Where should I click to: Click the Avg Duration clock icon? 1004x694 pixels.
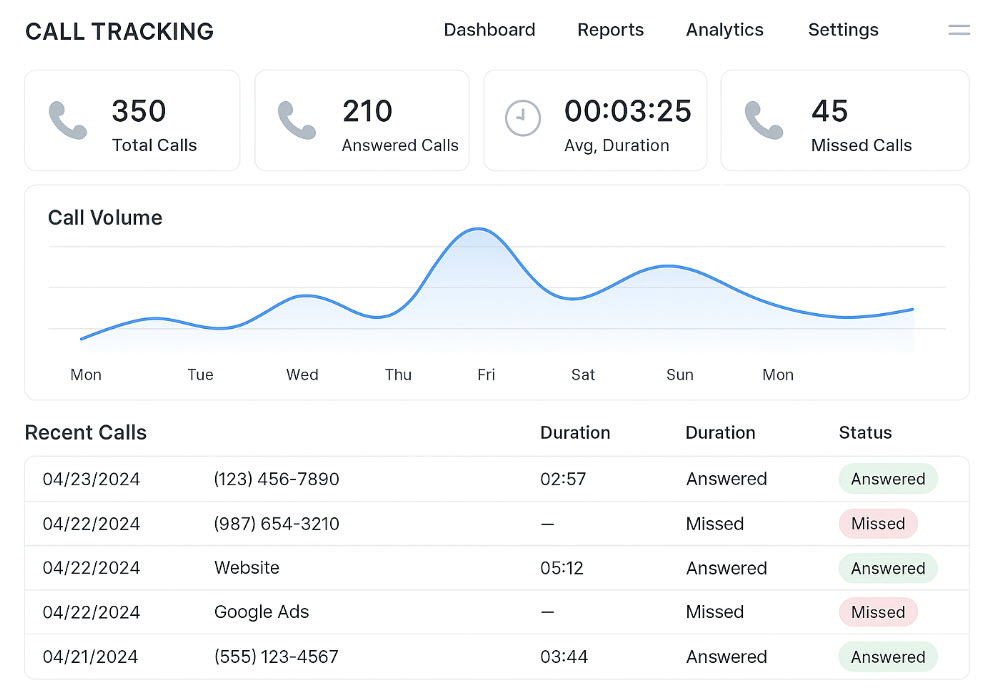522,118
